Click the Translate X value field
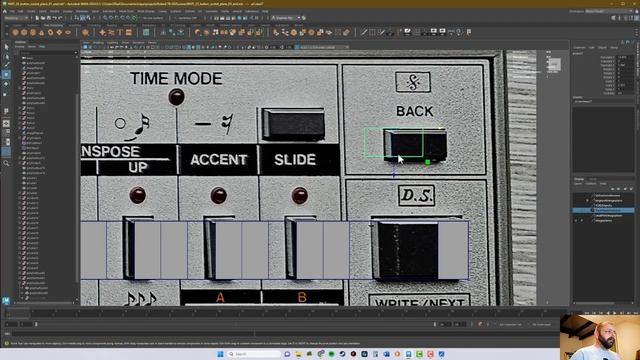This screenshot has width=640, height=360. pyautogui.click(x=625, y=58)
